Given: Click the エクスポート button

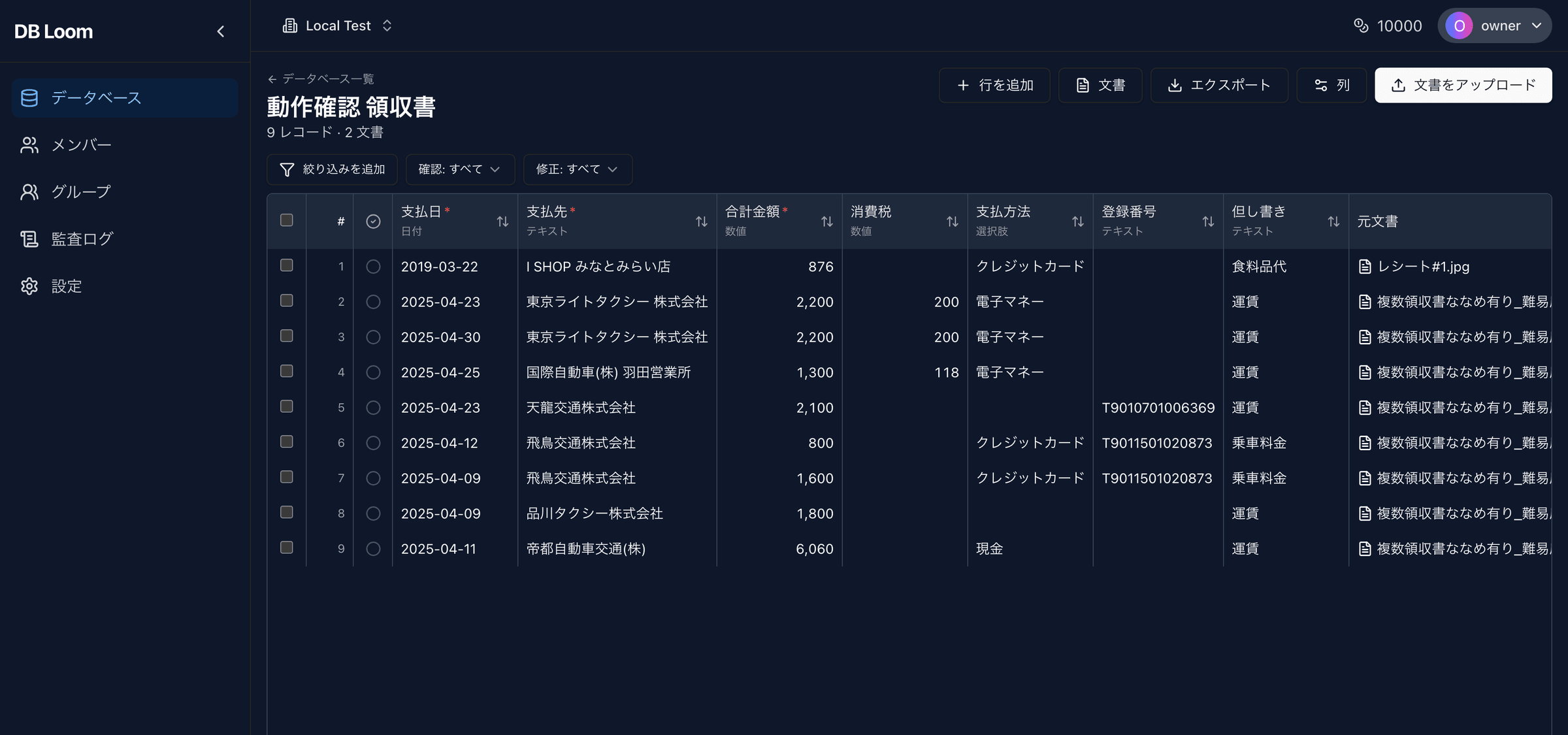Looking at the screenshot, I should click(1219, 85).
